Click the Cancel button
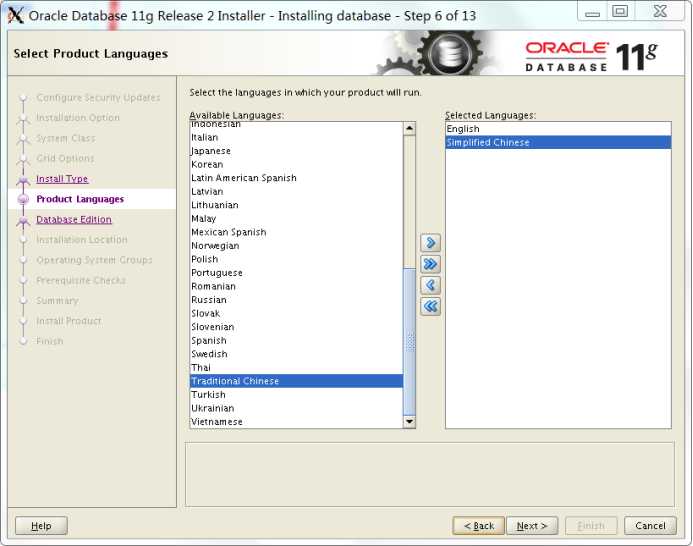This screenshot has height=546, width=693. [x=650, y=526]
